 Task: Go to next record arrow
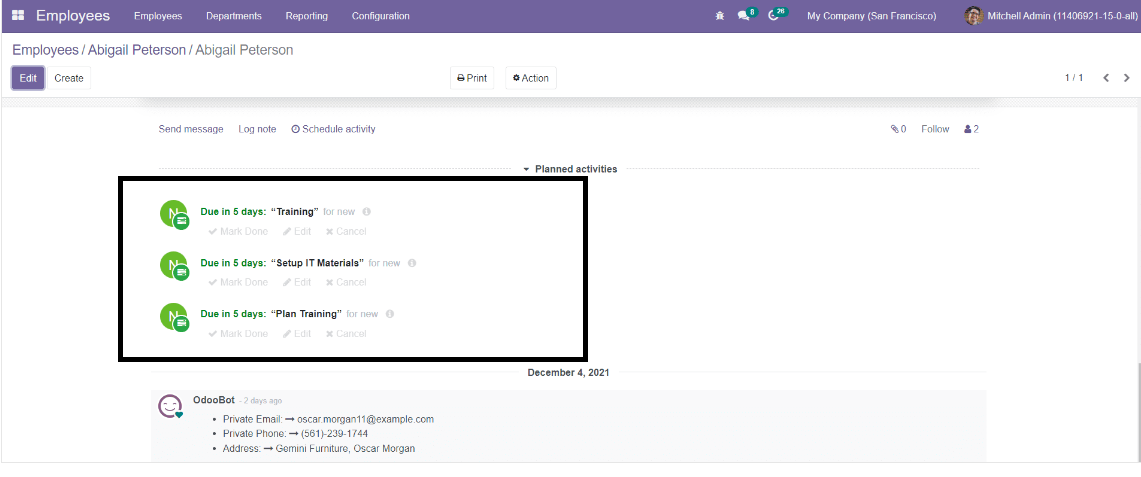pos(1126,78)
